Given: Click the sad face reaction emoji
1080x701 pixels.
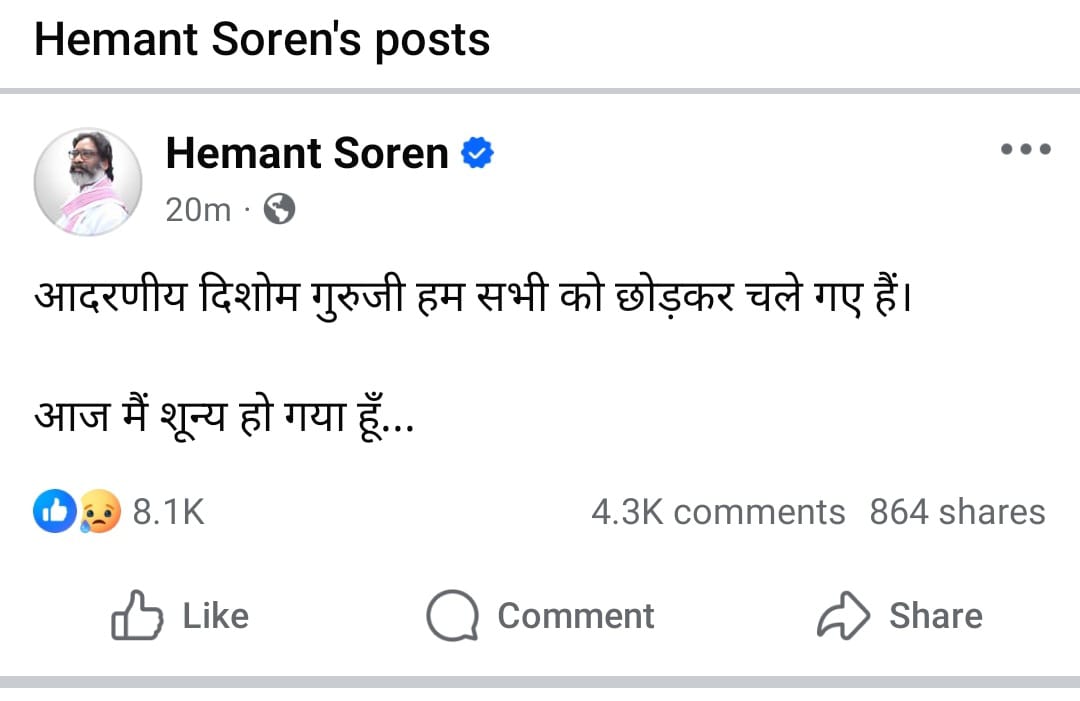Looking at the screenshot, I should [x=100, y=512].
